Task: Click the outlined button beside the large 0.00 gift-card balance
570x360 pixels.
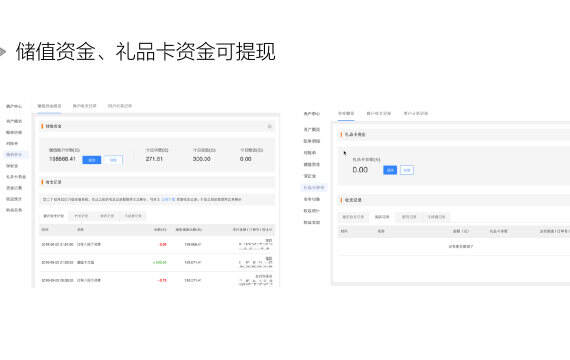Action: (407, 170)
